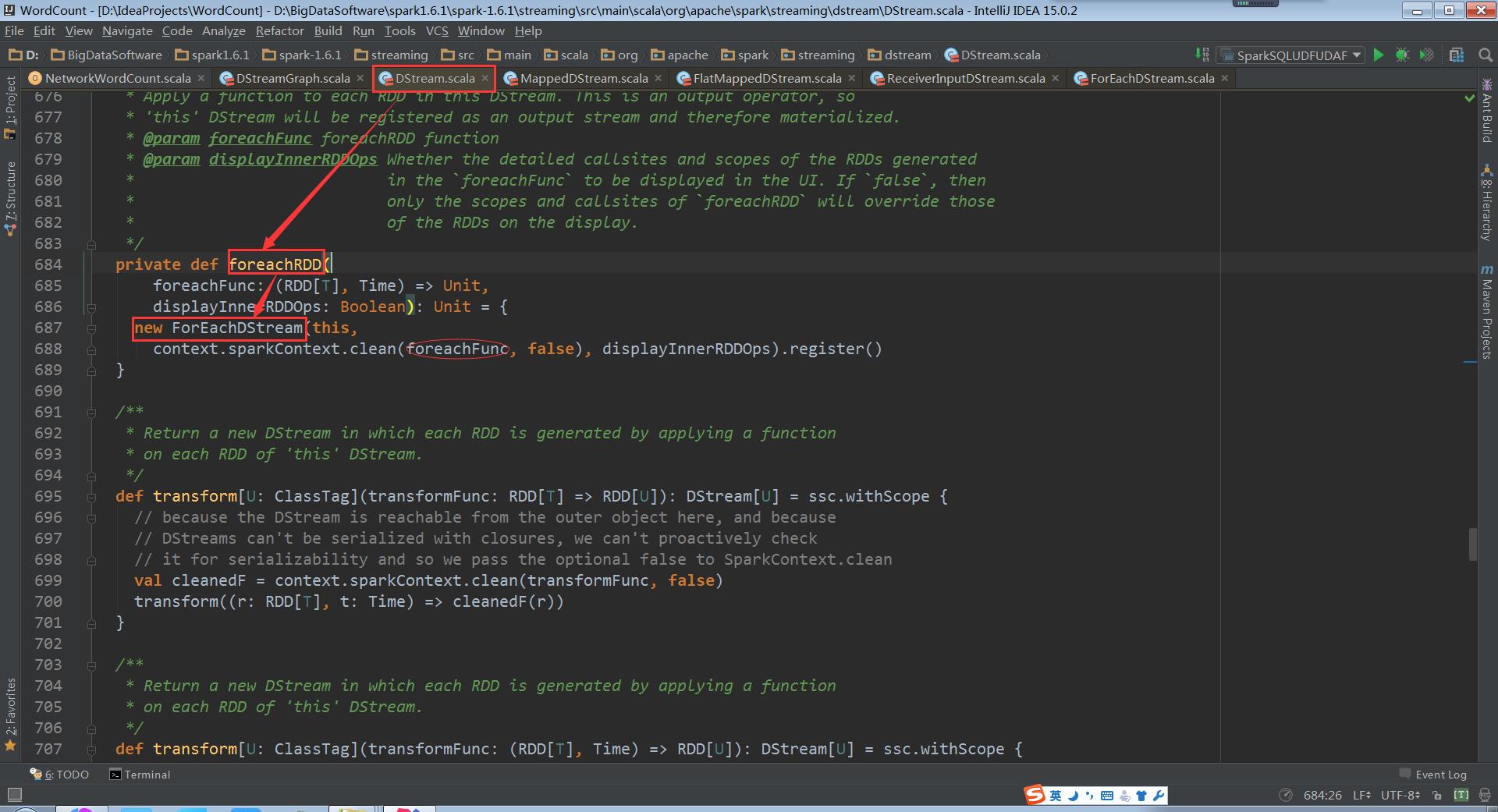Open Ant Build tool window
The height and width of the screenshot is (812, 1498).
pos(1487,111)
